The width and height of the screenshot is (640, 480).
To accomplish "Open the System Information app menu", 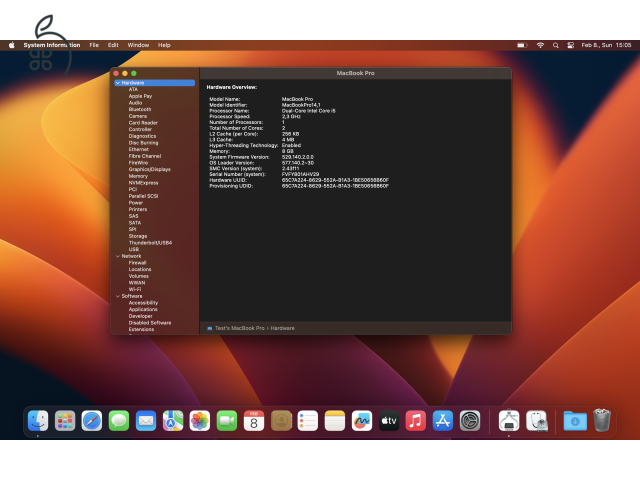I will pos(52,45).
